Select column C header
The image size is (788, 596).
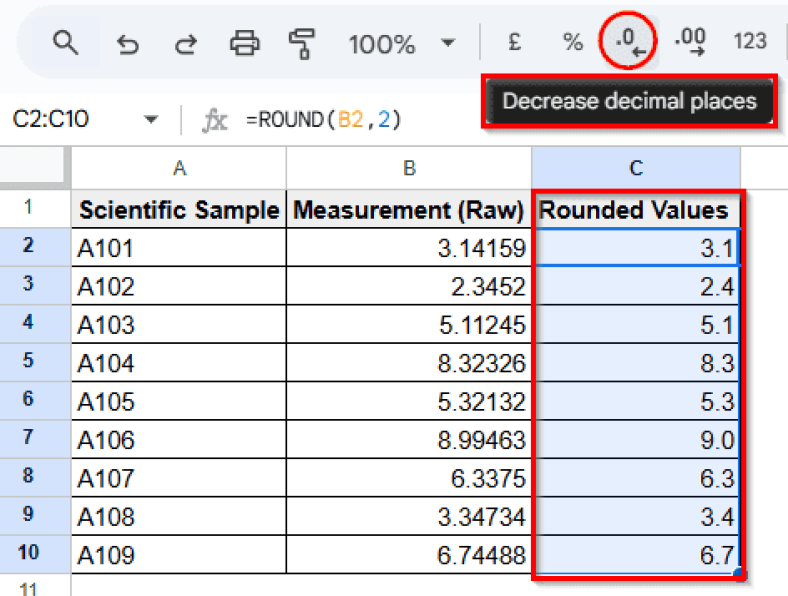tap(635, 168)
